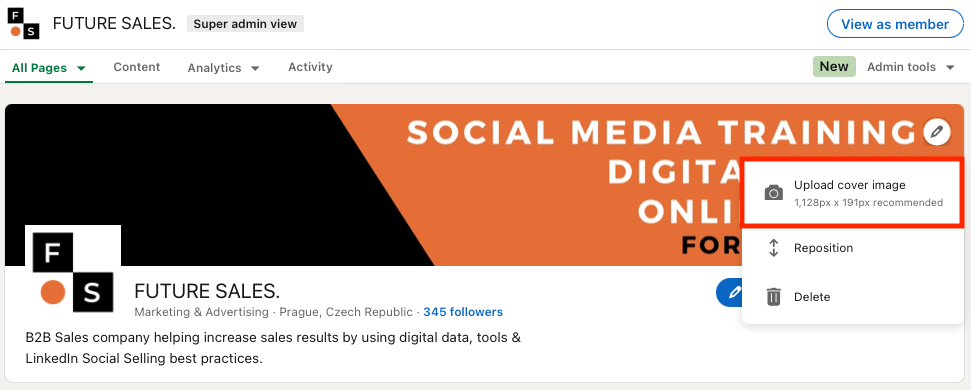Image resolution: width=971 pixels, height=390 pixels.
Task: Choose Delete from the cover menu
Action: tap(853, 297)
